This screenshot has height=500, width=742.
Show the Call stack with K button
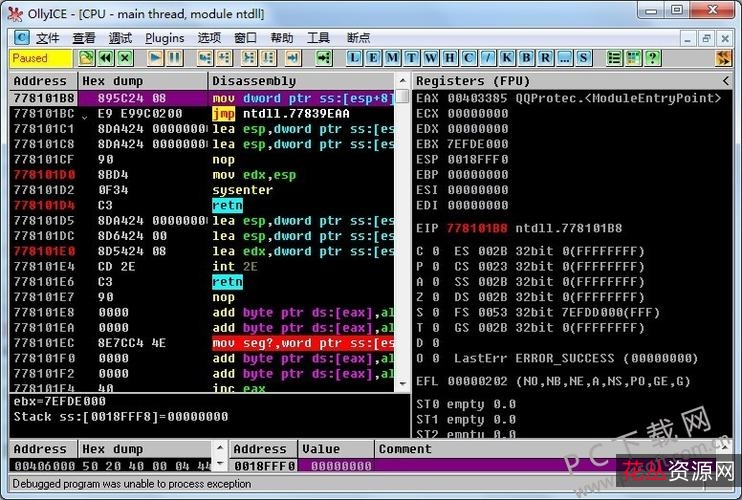(x=506, y=58)
